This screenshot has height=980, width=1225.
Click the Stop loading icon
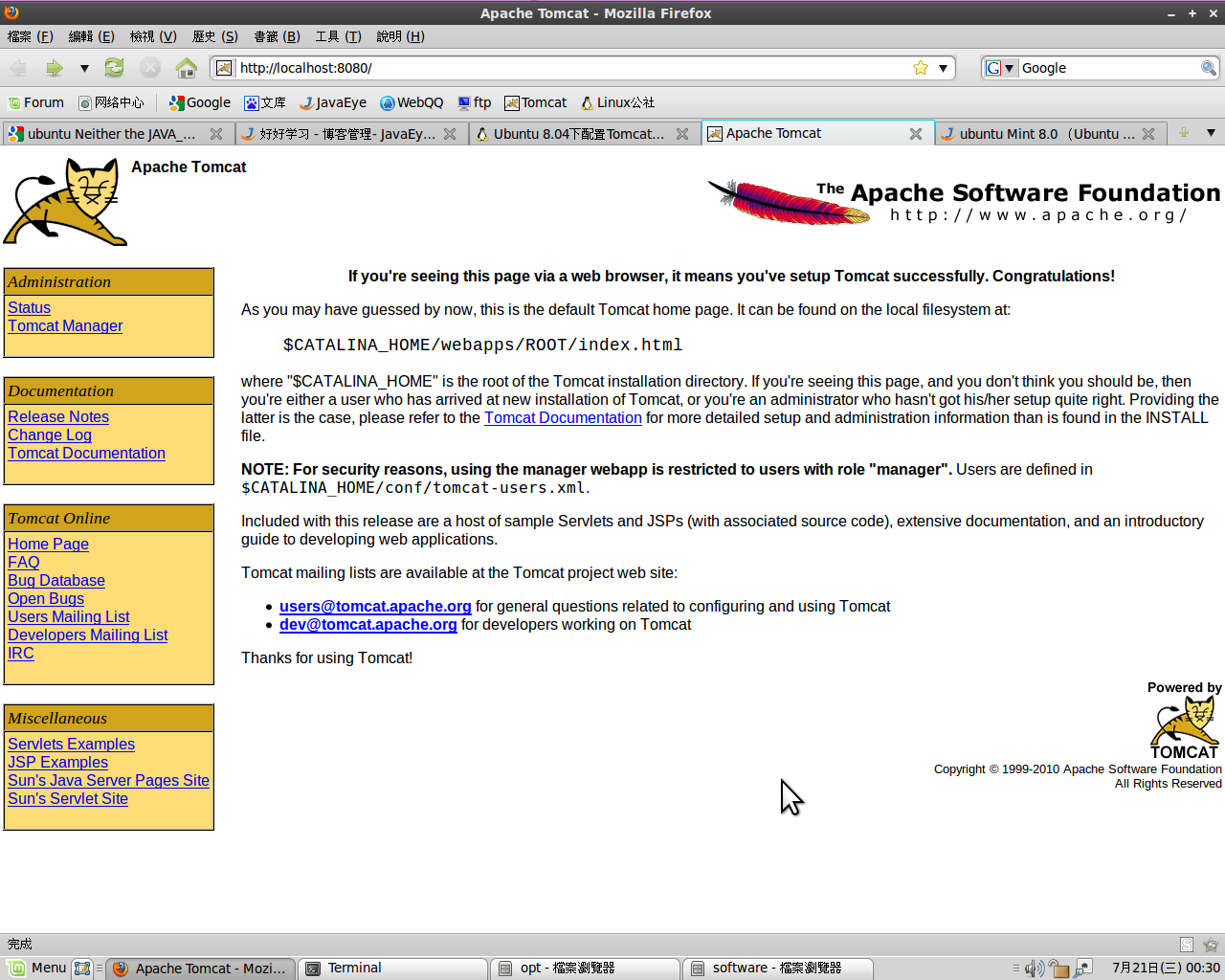150,68
